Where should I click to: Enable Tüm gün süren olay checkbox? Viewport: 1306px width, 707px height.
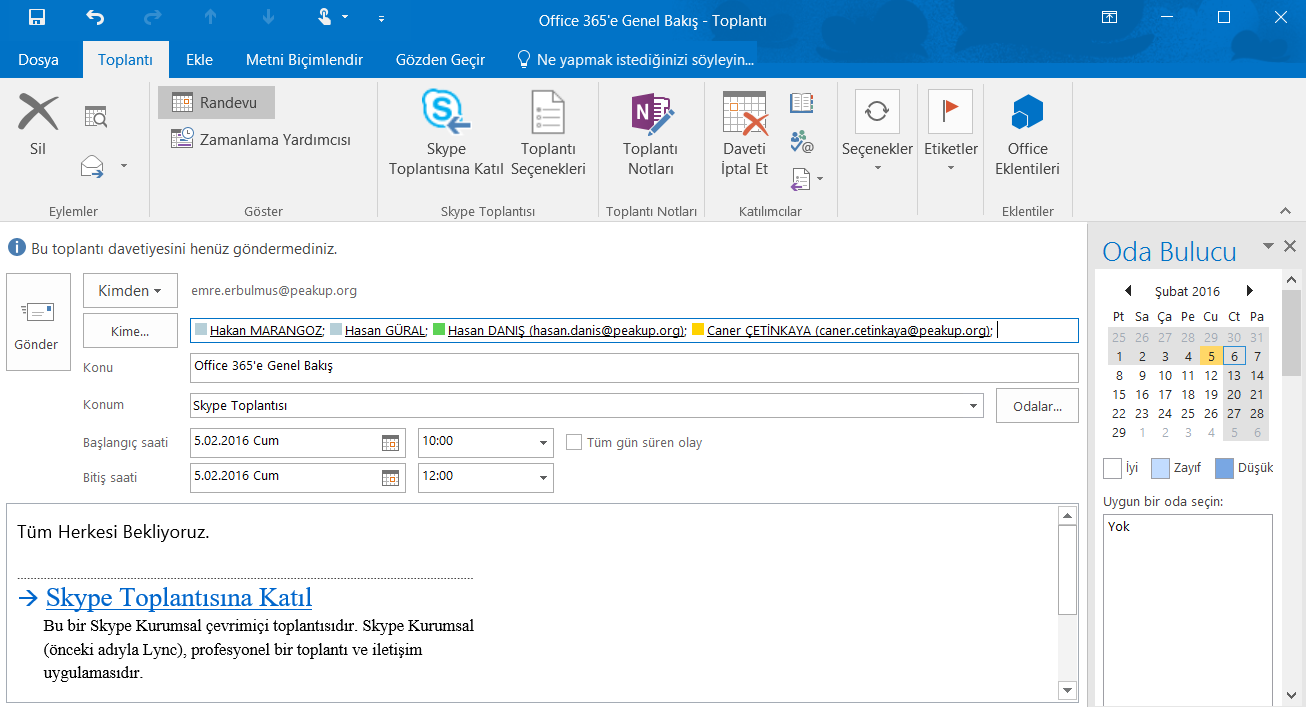(x=574, y=442)
